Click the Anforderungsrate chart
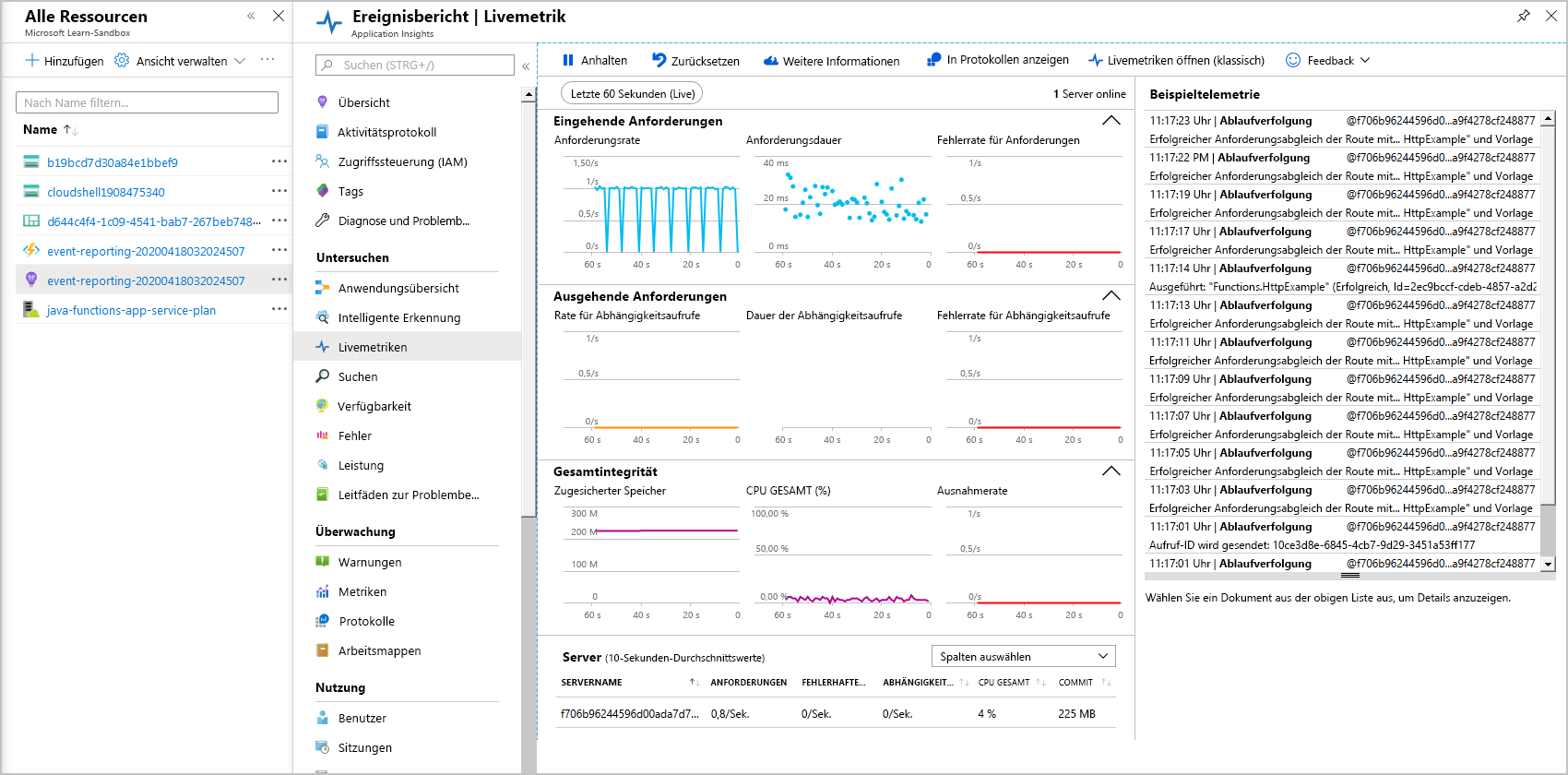The image size is (1568, 775). [x=651, y=211]
